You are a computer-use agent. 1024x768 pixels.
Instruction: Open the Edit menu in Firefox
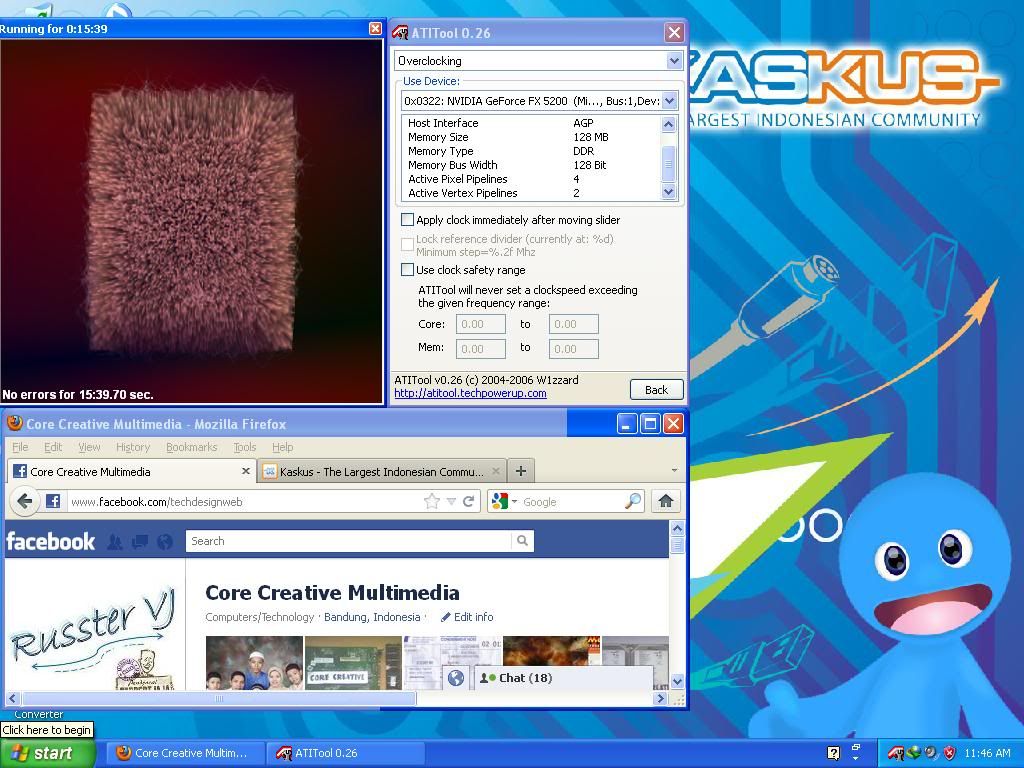(x=53, y=447)
